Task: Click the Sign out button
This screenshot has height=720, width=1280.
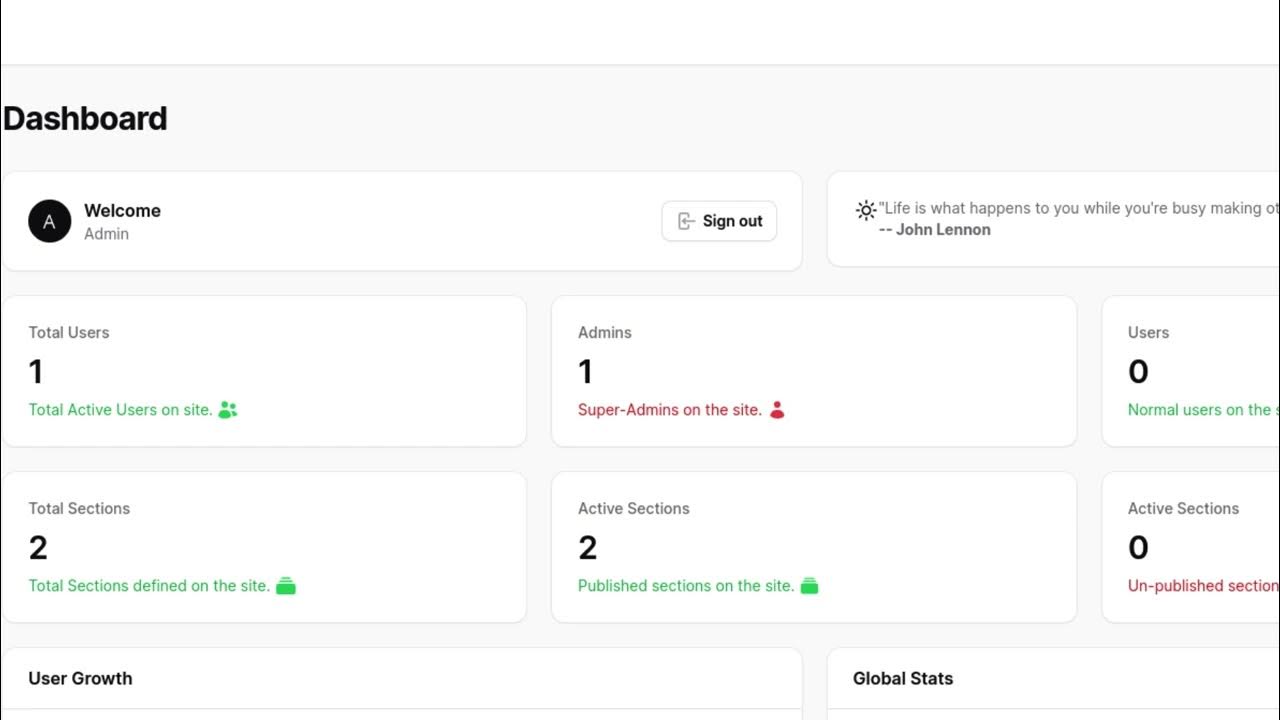Action: tap(719, 221)
